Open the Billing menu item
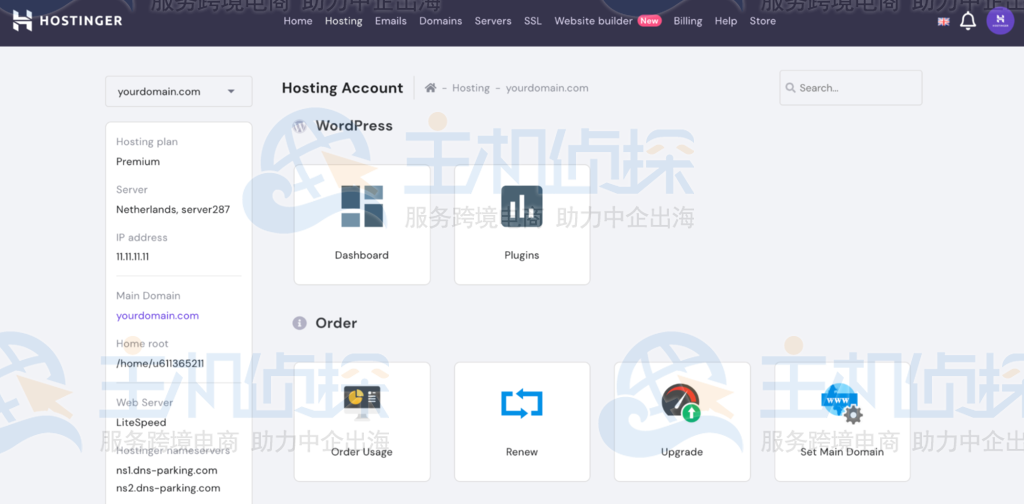The width and height of the screenshot is (1024, 504). click(687, 21)
